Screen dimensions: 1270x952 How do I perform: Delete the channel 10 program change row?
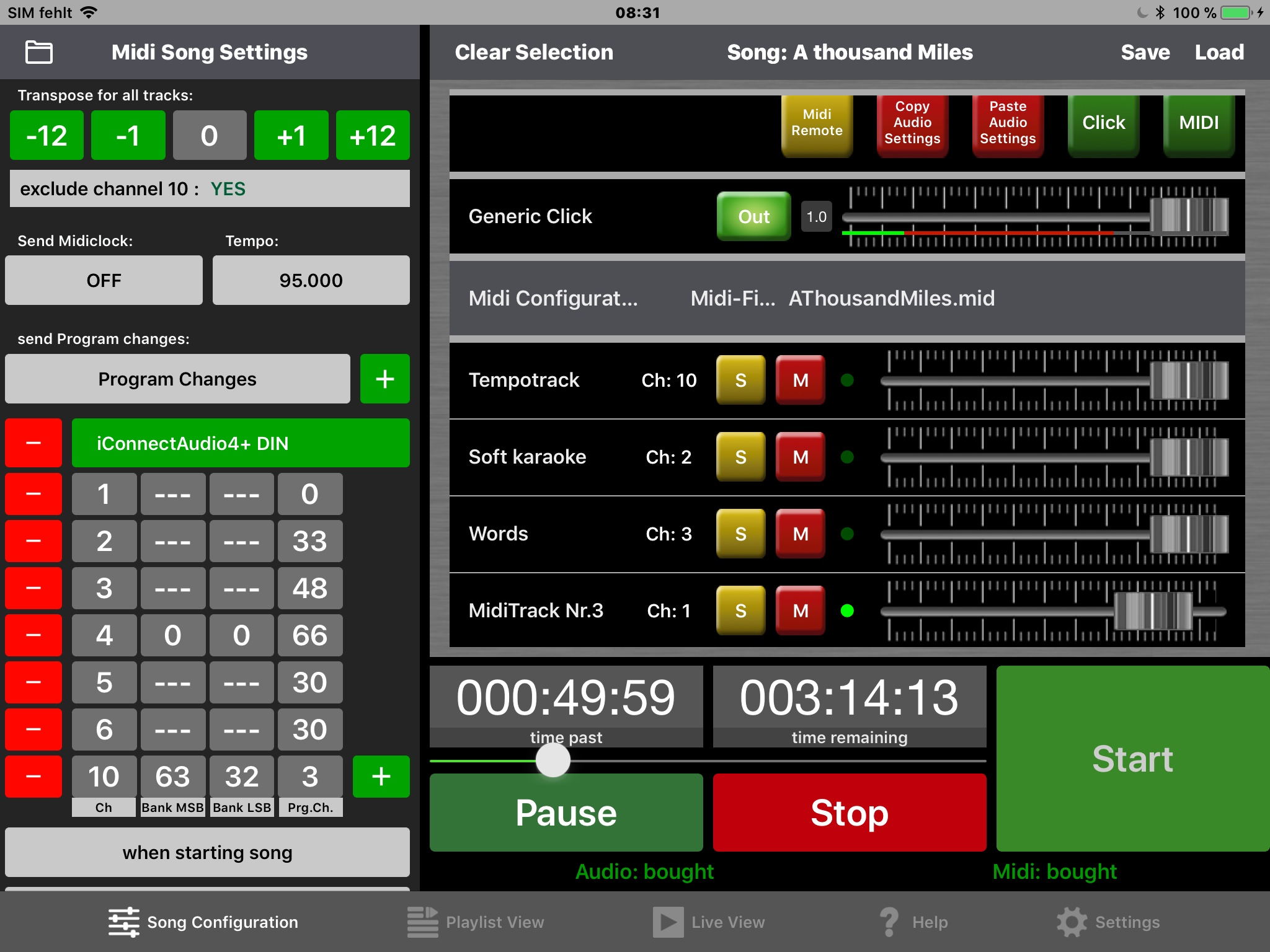(x=33, y=776)
